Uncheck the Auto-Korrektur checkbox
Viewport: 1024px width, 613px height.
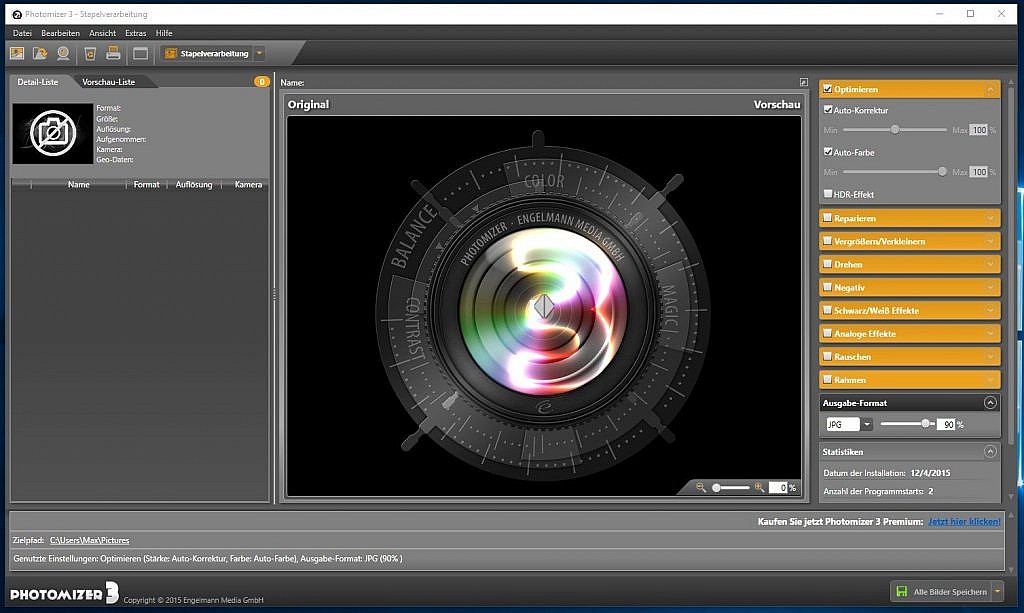[x=828, y=110]
